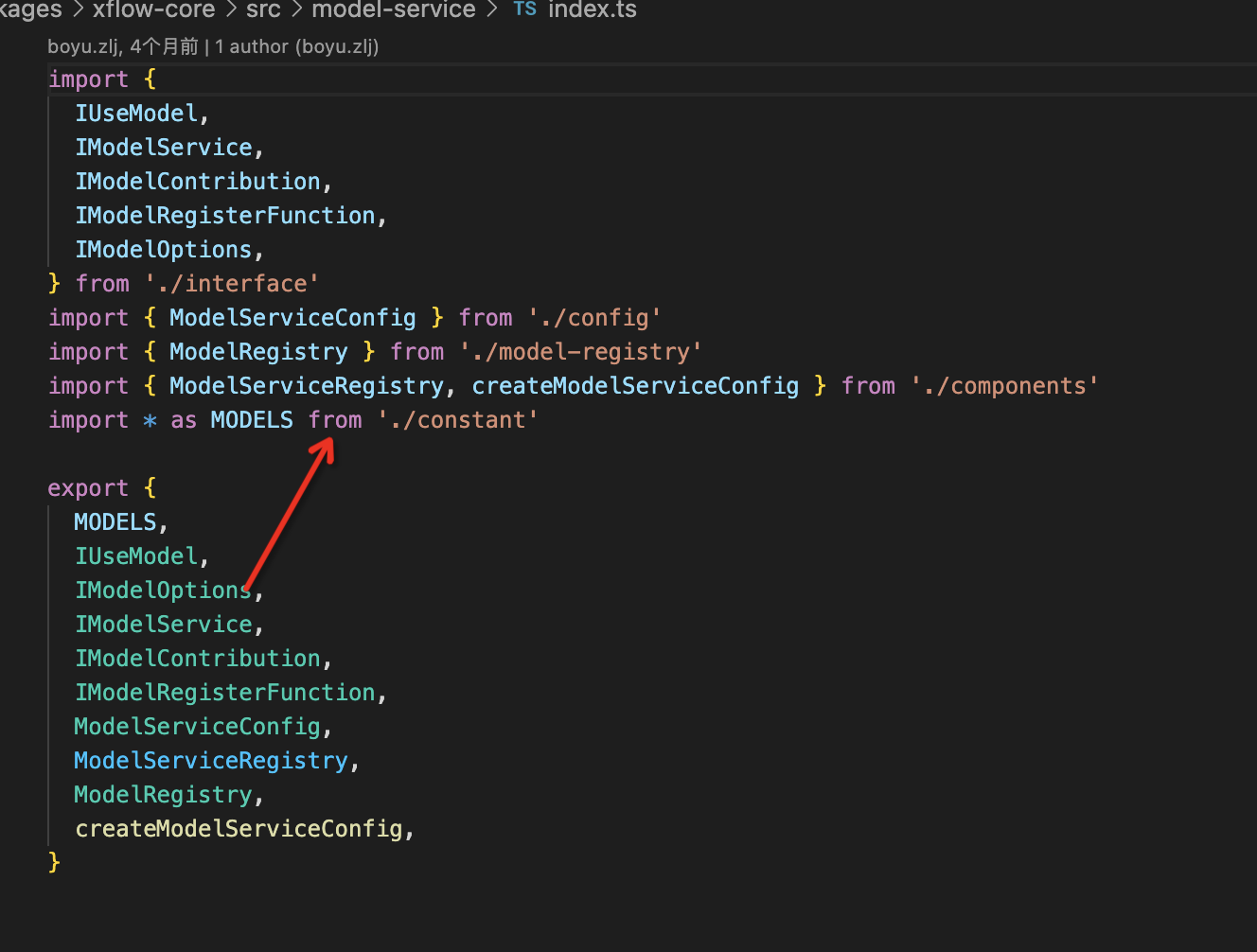
Task: Click IModelOptions in the import block
Action: click(164, 250)
